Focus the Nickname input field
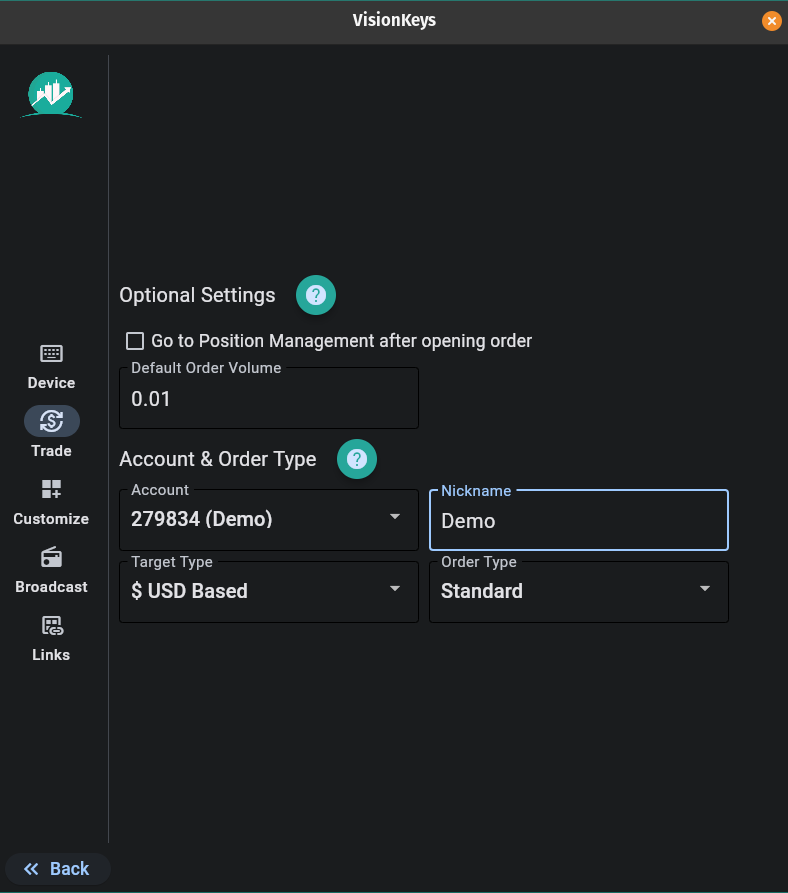The image size is (788, 893). tap(578, 520)
